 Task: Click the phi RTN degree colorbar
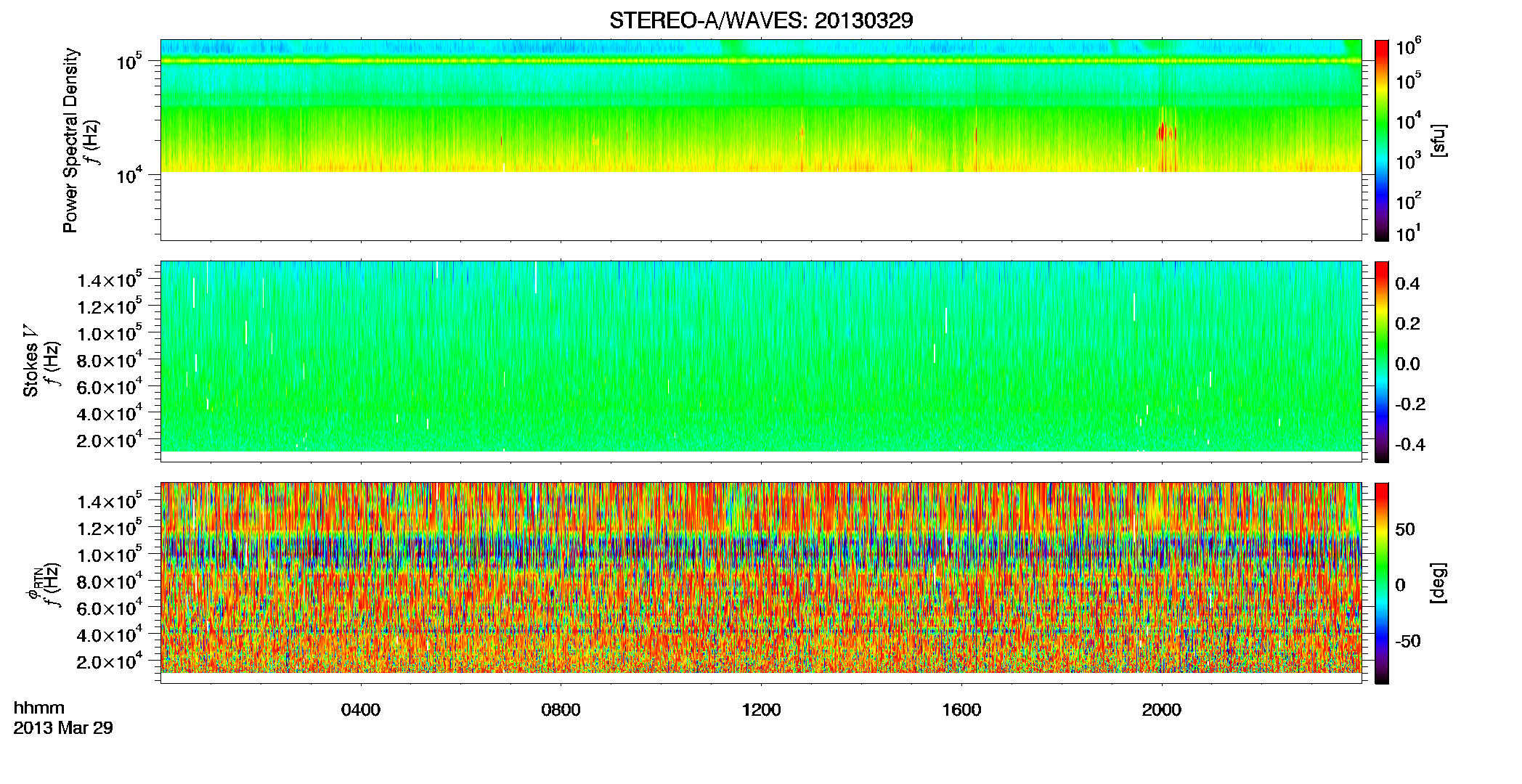(1382, 583)
